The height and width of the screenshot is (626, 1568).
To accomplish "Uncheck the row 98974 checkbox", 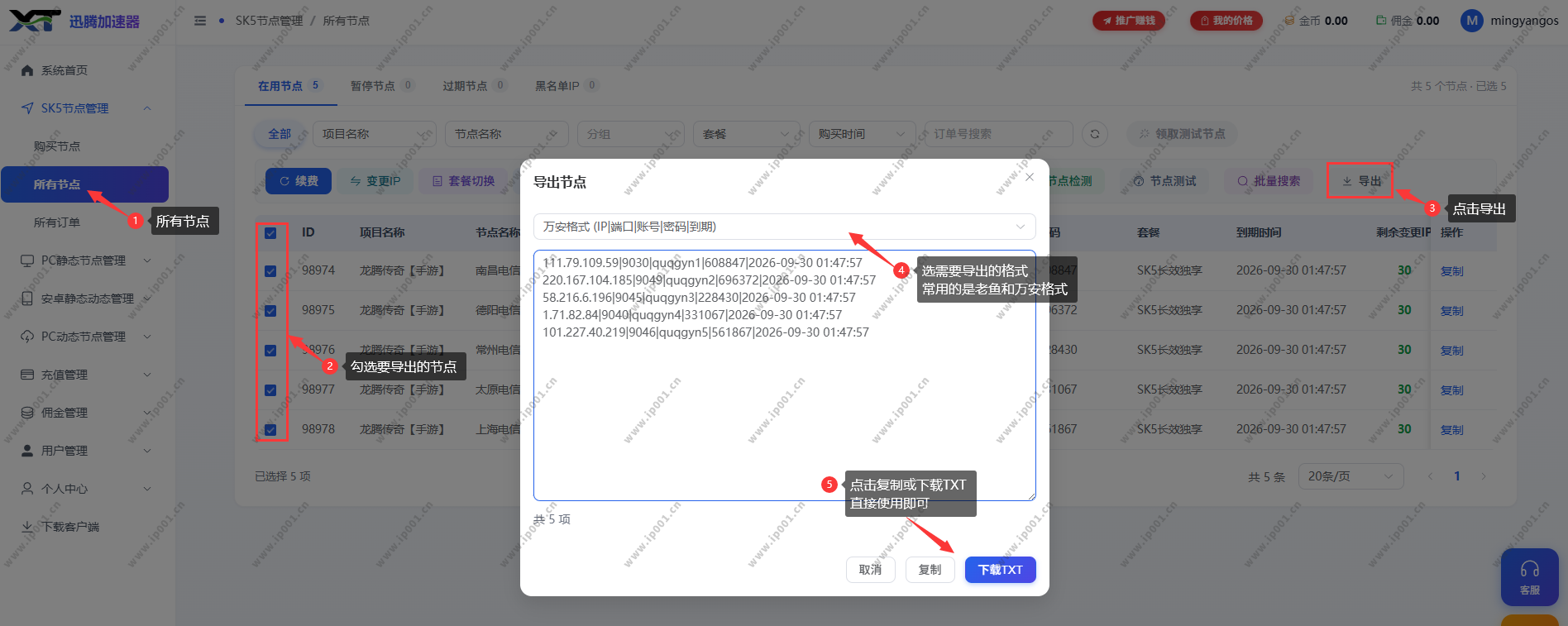I will point(270,271).
